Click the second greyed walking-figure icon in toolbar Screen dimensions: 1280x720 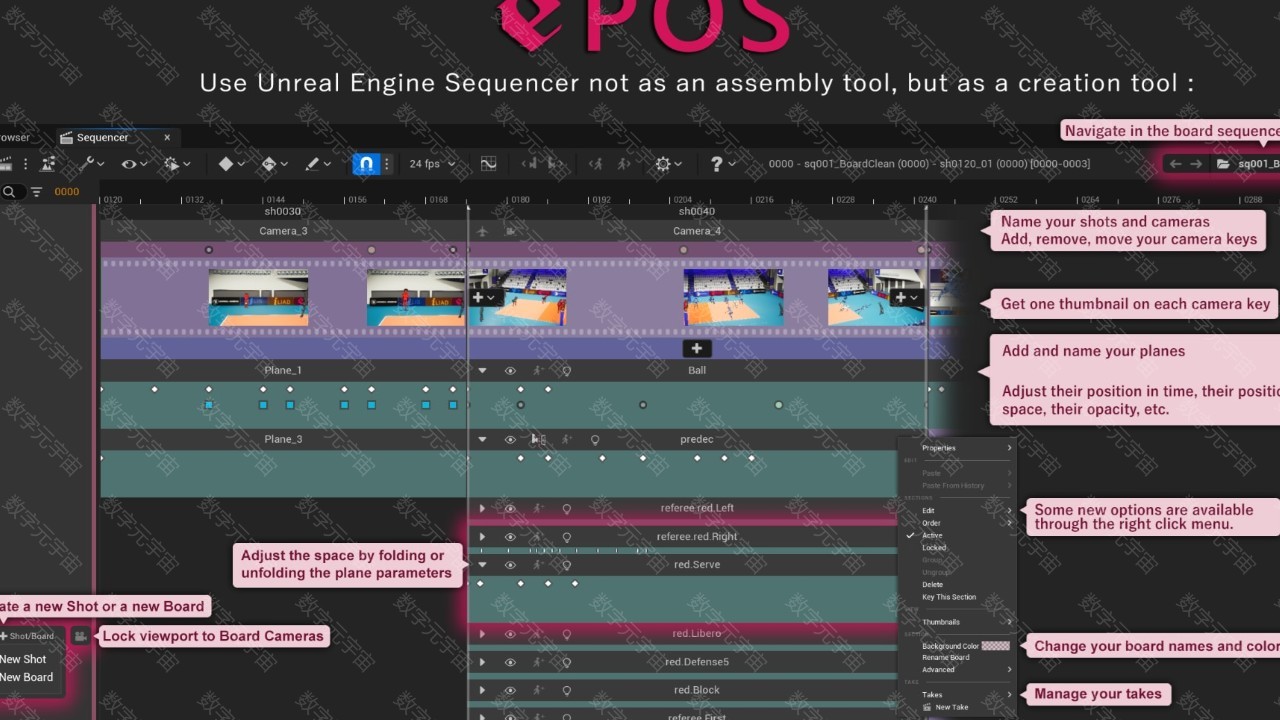click(x=623, y=164)
